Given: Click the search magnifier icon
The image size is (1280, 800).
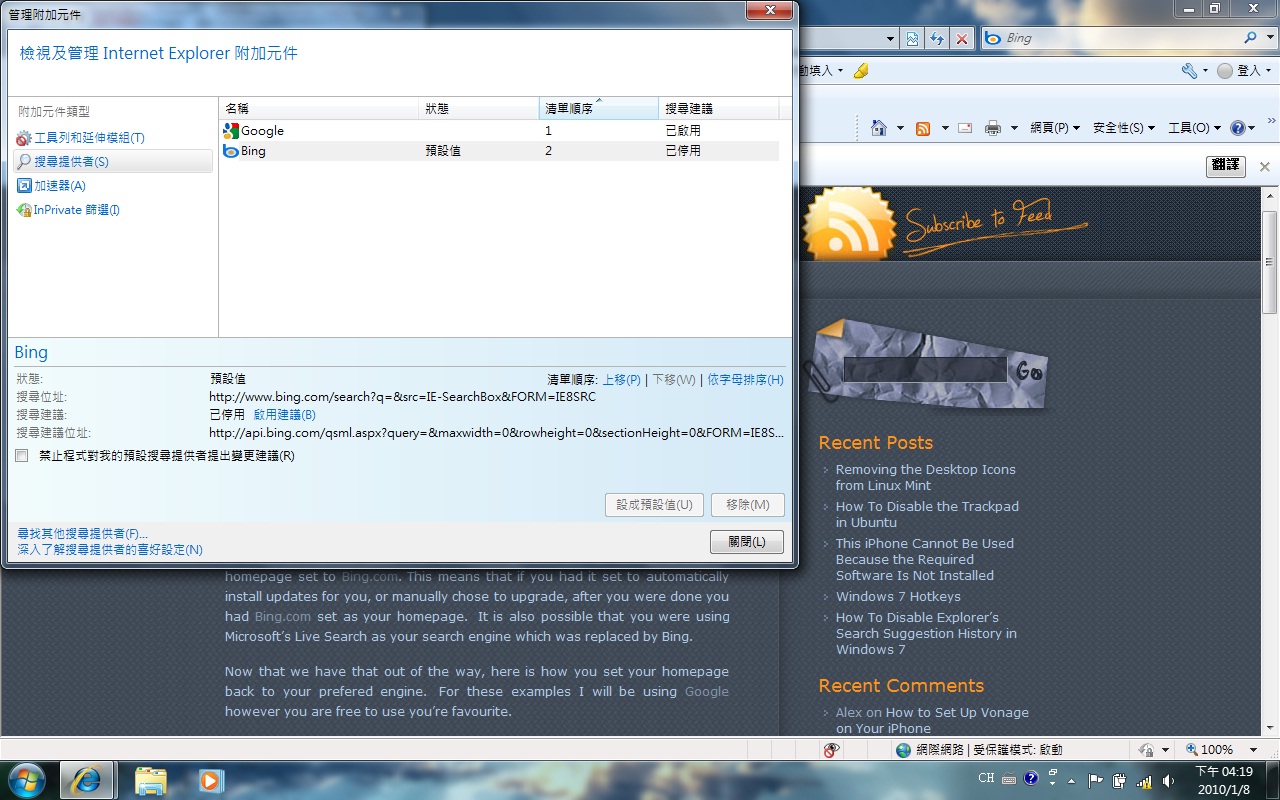Looking at the screenshot, I should coord(1251,38).
